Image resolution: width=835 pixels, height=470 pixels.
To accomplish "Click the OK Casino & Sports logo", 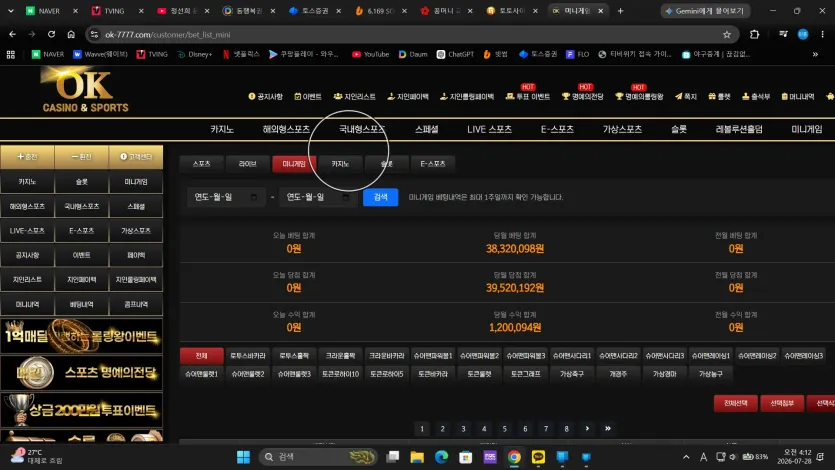I will [x=85, y=89].
